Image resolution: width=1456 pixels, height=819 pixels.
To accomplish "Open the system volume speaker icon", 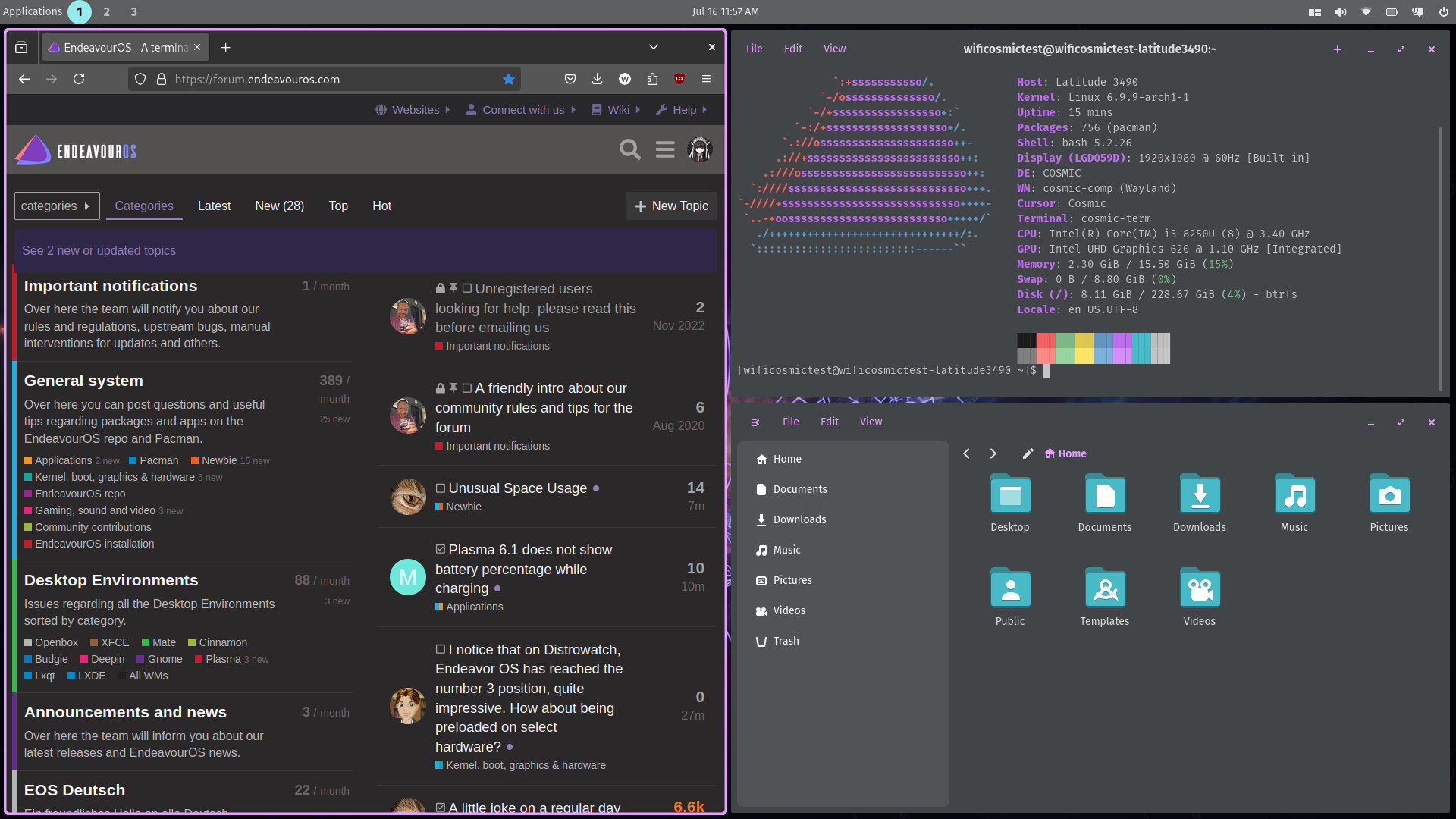I will (1340, 11).
